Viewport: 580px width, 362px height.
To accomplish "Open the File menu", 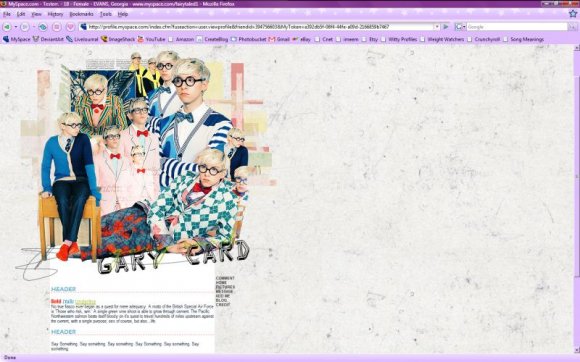I will click(x=7, y=14).
